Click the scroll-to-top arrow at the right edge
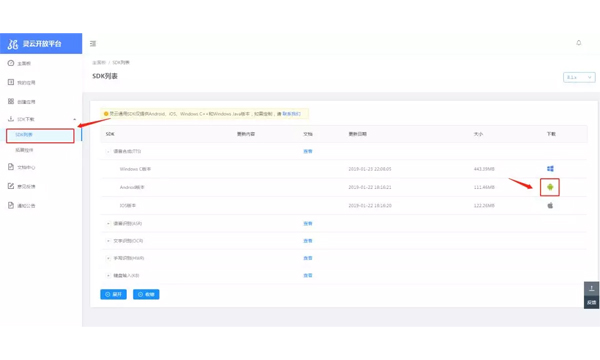This screenshot has width=600, height=360. coord(591,288)
